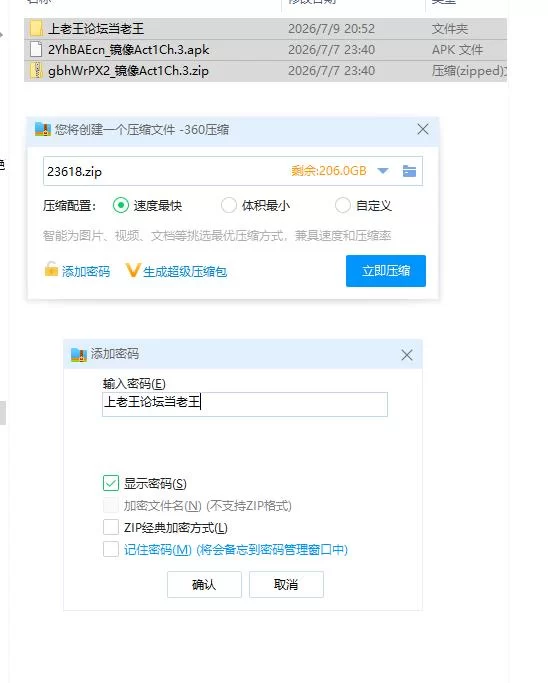Open the archive path dropdown arrow
Screen dimensions: 548x683
click(382, 171)
